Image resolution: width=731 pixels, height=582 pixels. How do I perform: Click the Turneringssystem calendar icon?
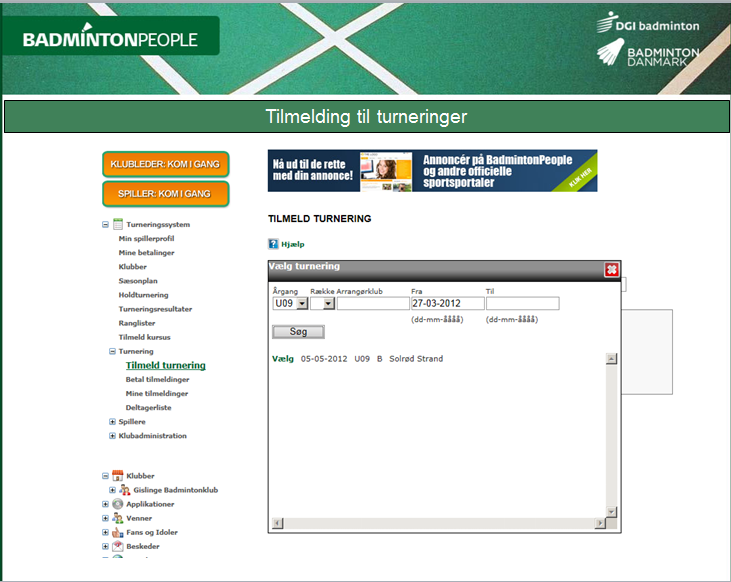tap(118, 225)
